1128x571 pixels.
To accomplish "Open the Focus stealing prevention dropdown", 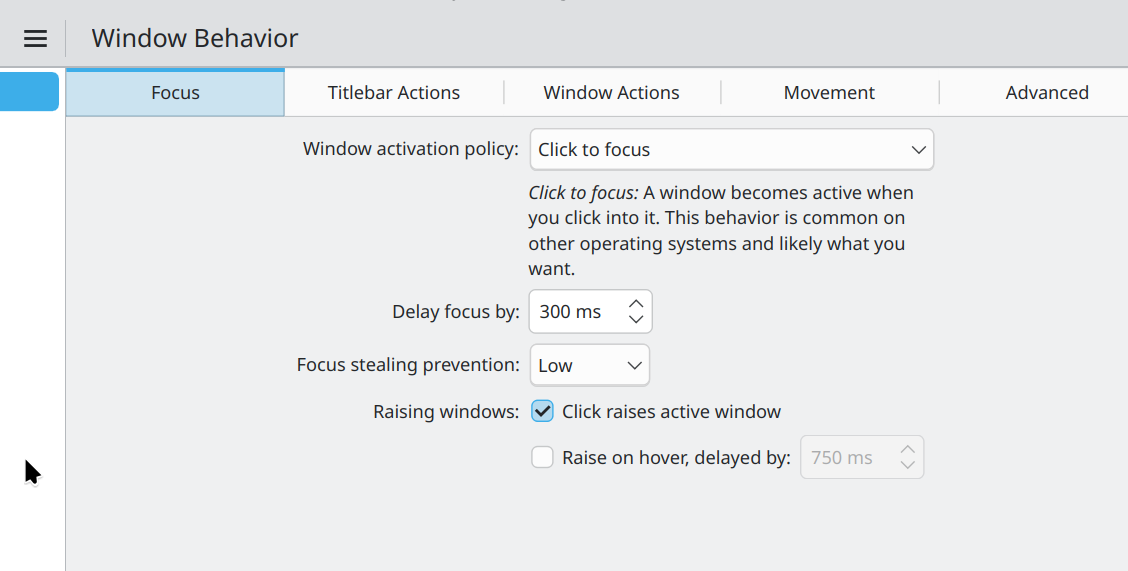I will pos(589,365).
